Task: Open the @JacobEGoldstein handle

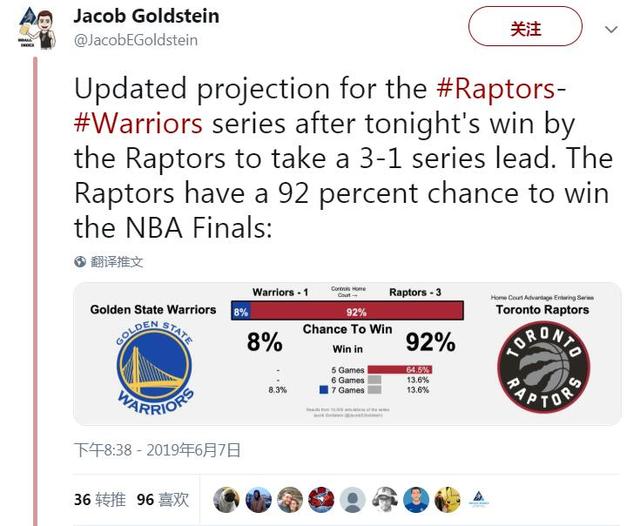Action: [136, 40]
